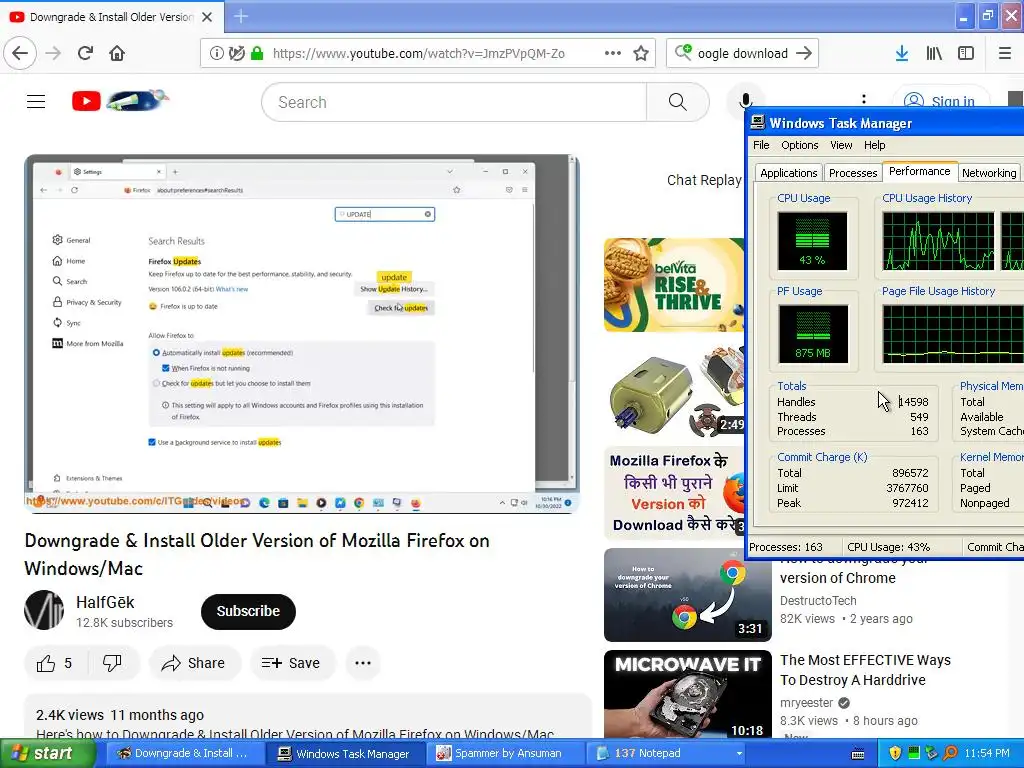Open the downgrade Chrome thumbnail lasting 3:31

(x=688, y=595)
